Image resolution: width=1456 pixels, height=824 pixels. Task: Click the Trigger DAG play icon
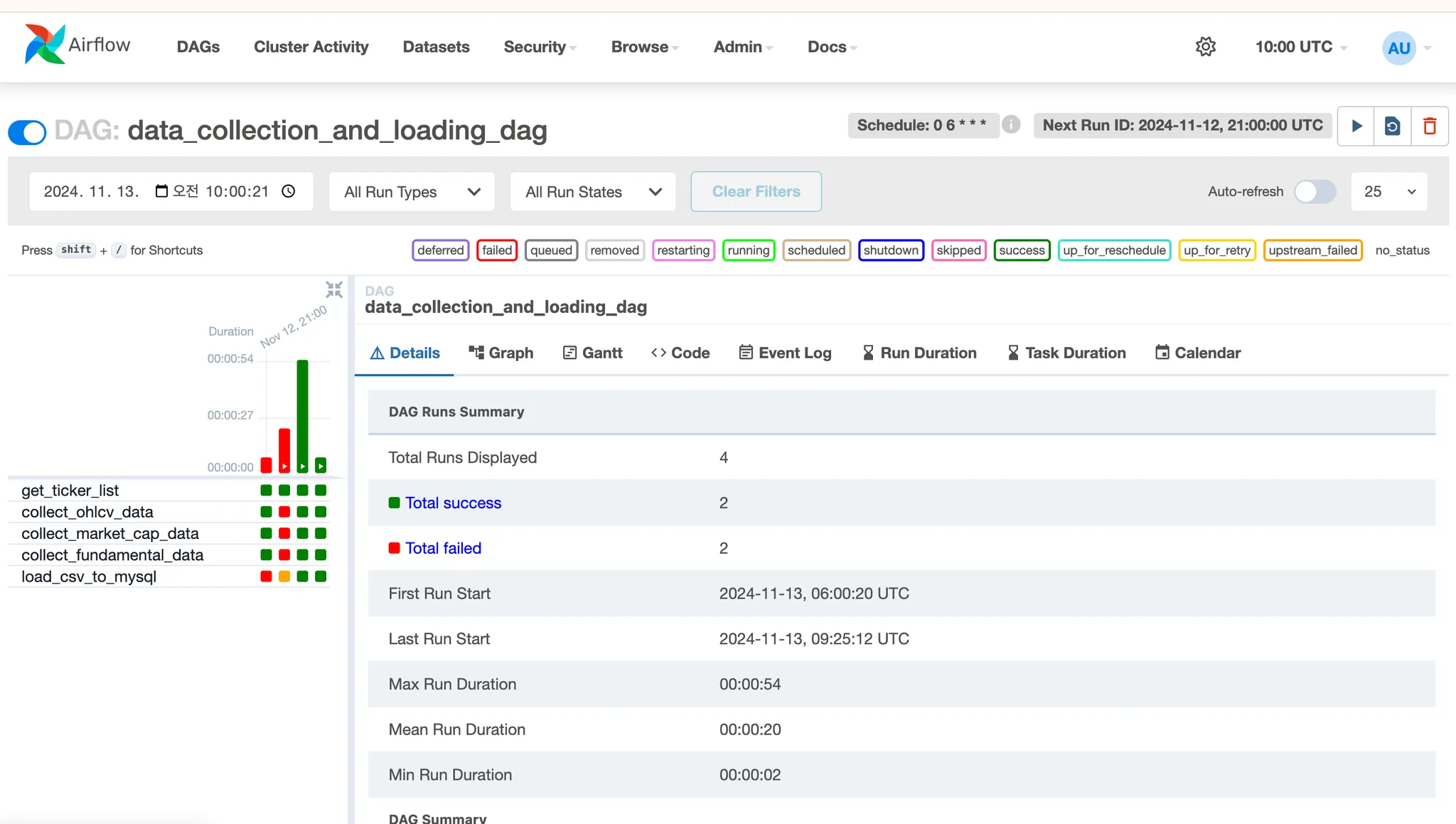click(x=1356, y=126)
